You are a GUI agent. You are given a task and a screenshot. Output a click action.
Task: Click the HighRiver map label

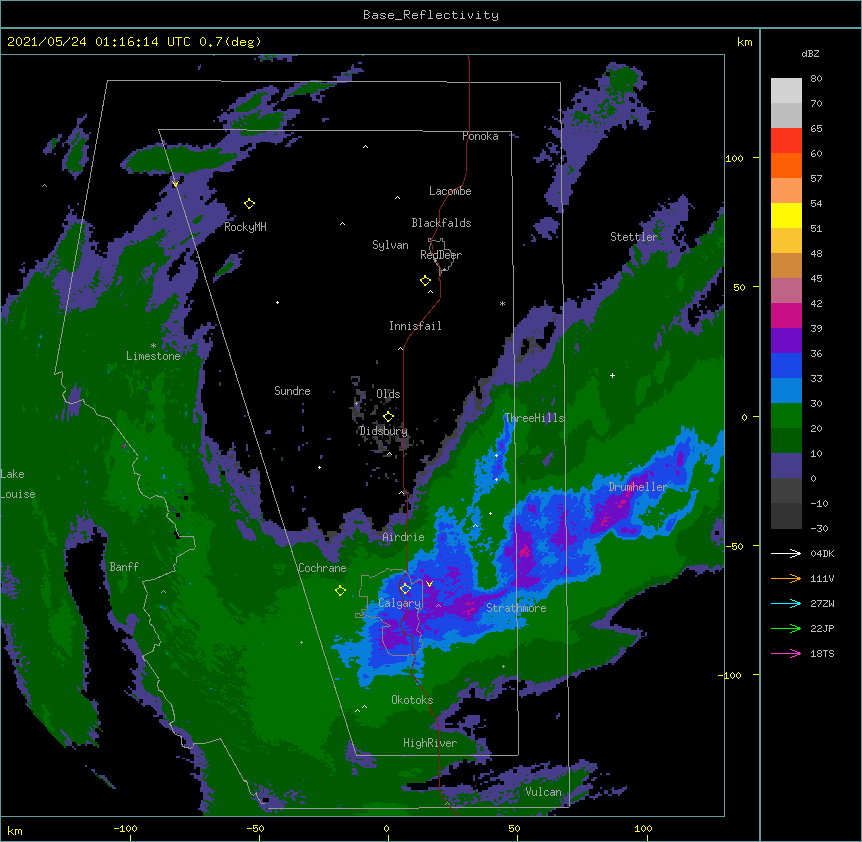430,743
